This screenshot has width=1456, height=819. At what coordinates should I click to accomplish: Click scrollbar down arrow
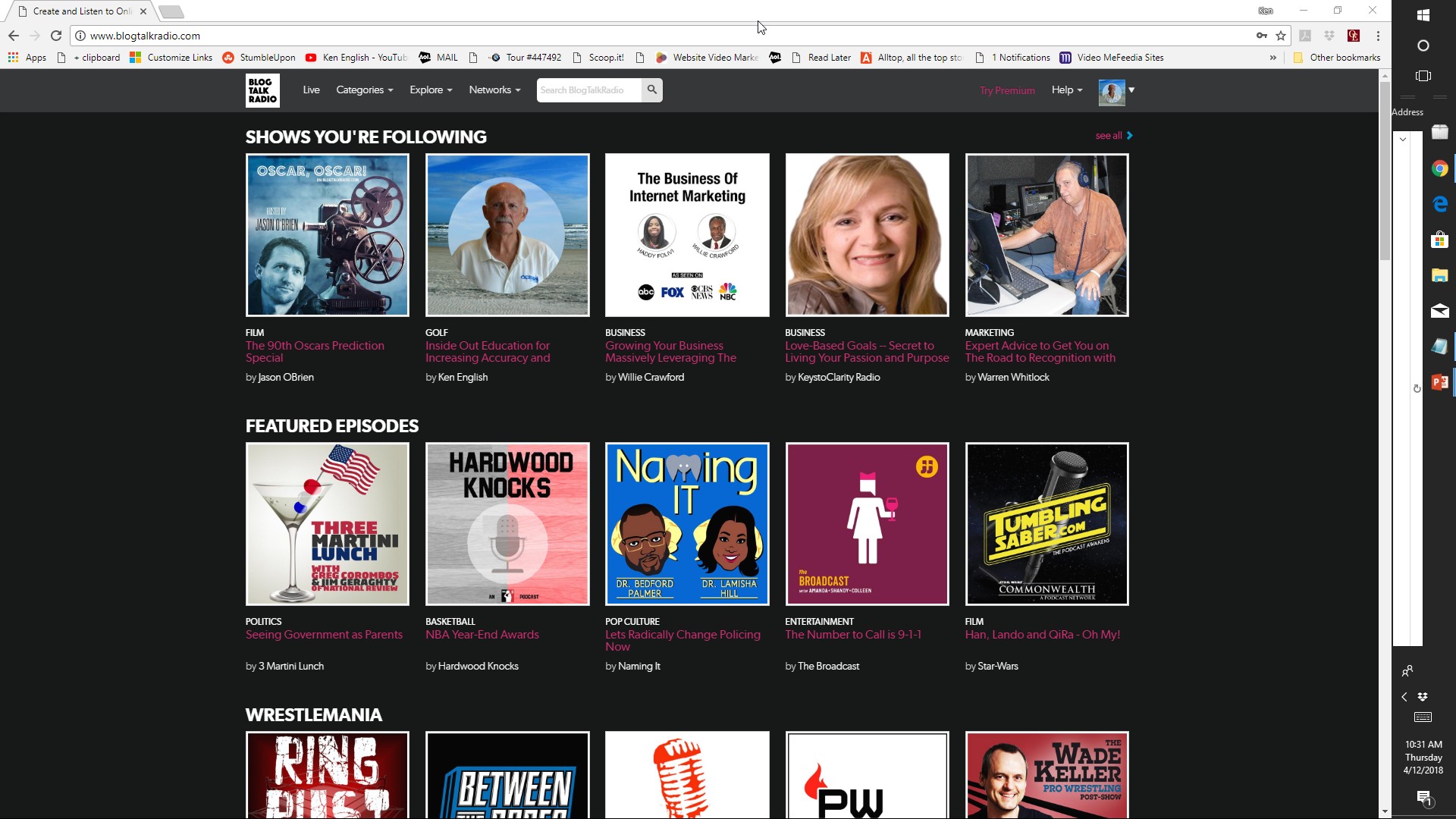tap(1385, 811)
